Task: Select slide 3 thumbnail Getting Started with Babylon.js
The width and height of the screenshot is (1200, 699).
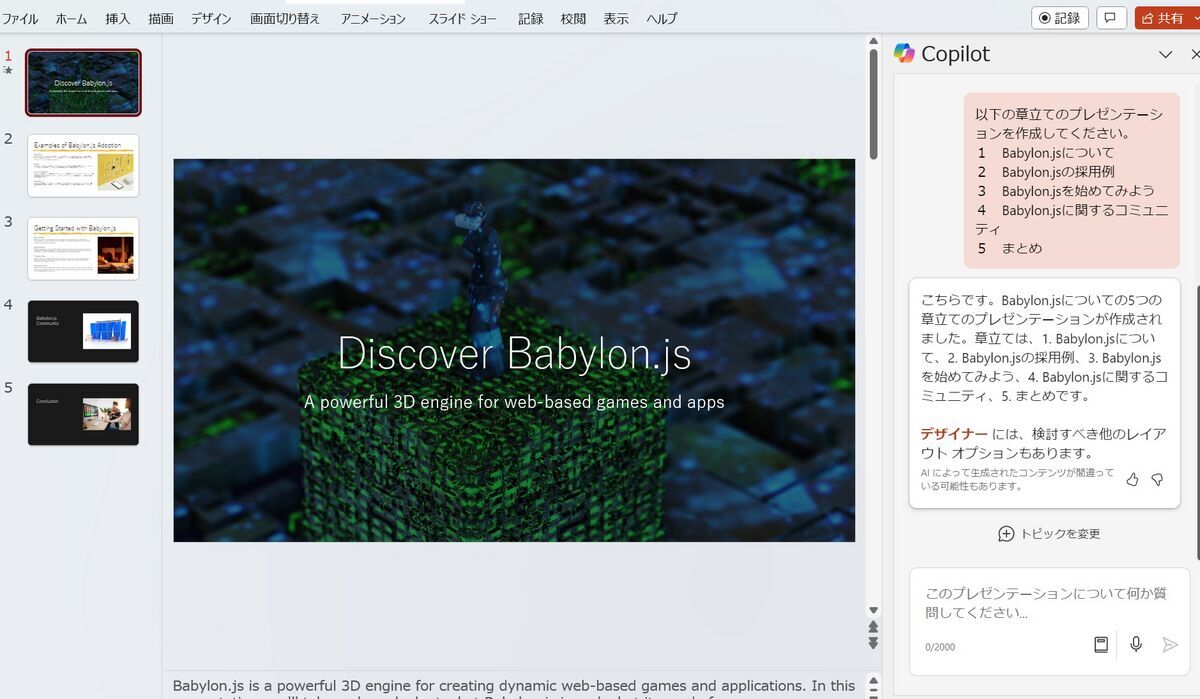Action: pos(83,248)
